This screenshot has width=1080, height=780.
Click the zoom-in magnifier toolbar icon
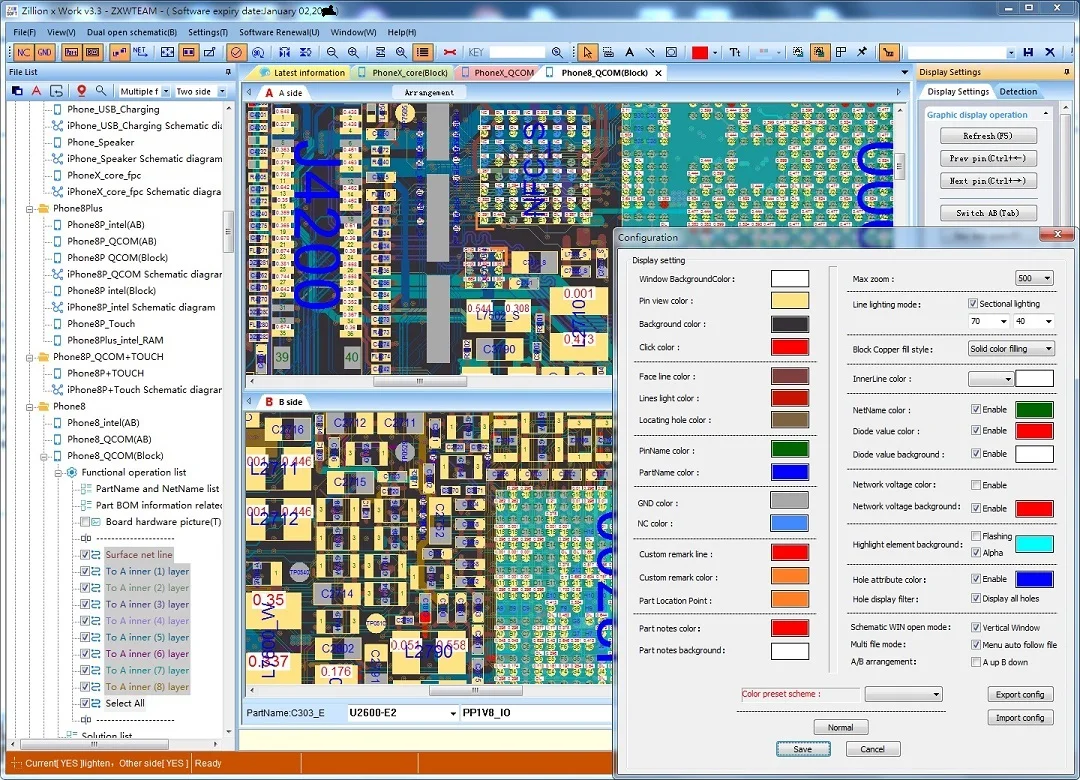350,52
